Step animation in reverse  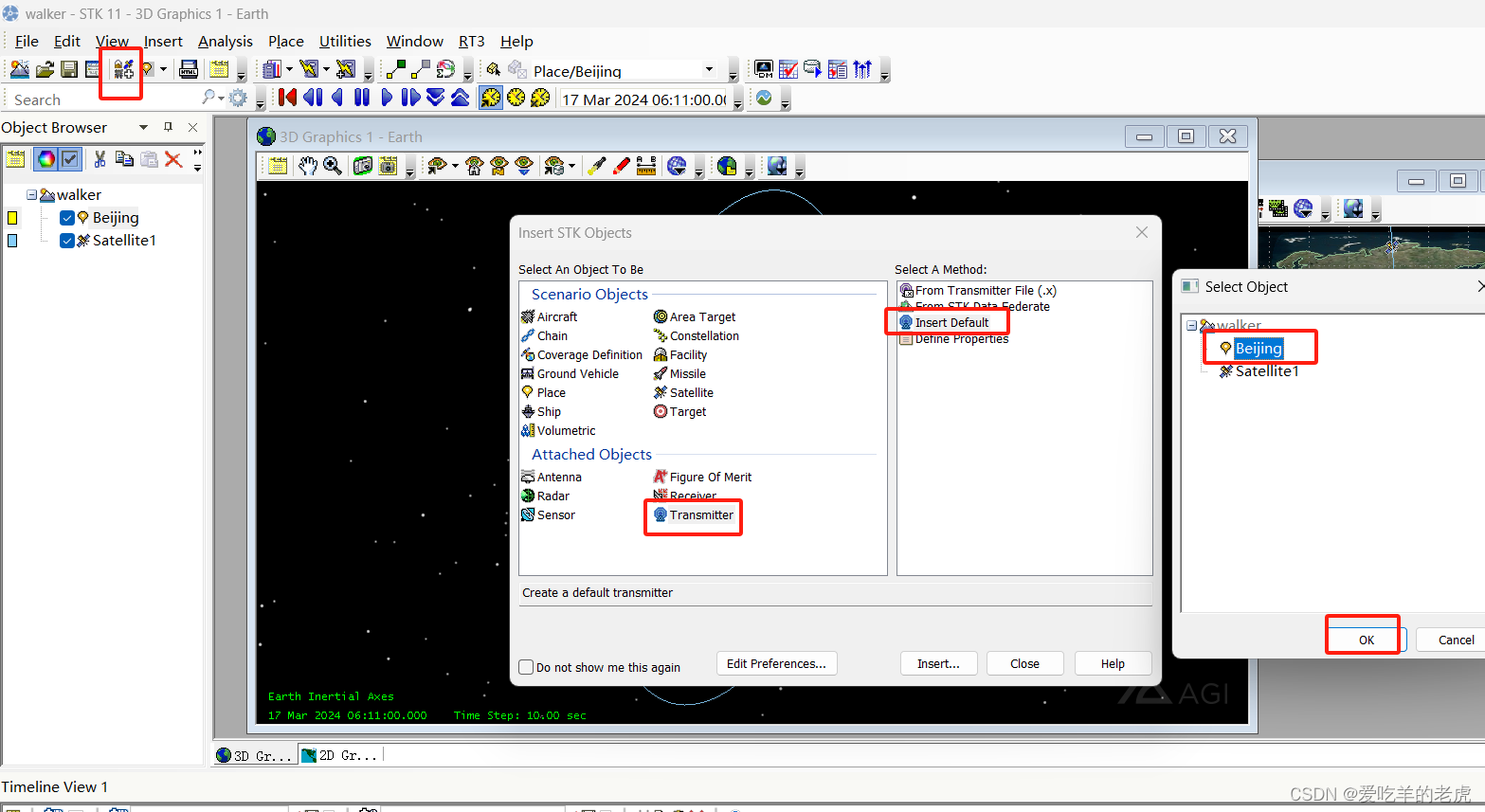pyautogui.click(x=313, y=98)
